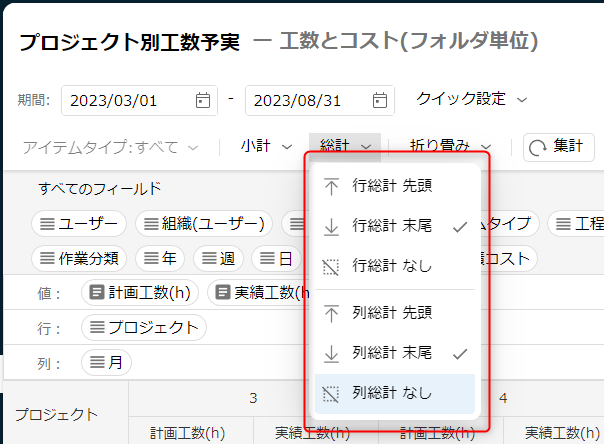Collapse the 総計 dropdown menu
Screen dimensions: 604x444
[x=345, y=146]
